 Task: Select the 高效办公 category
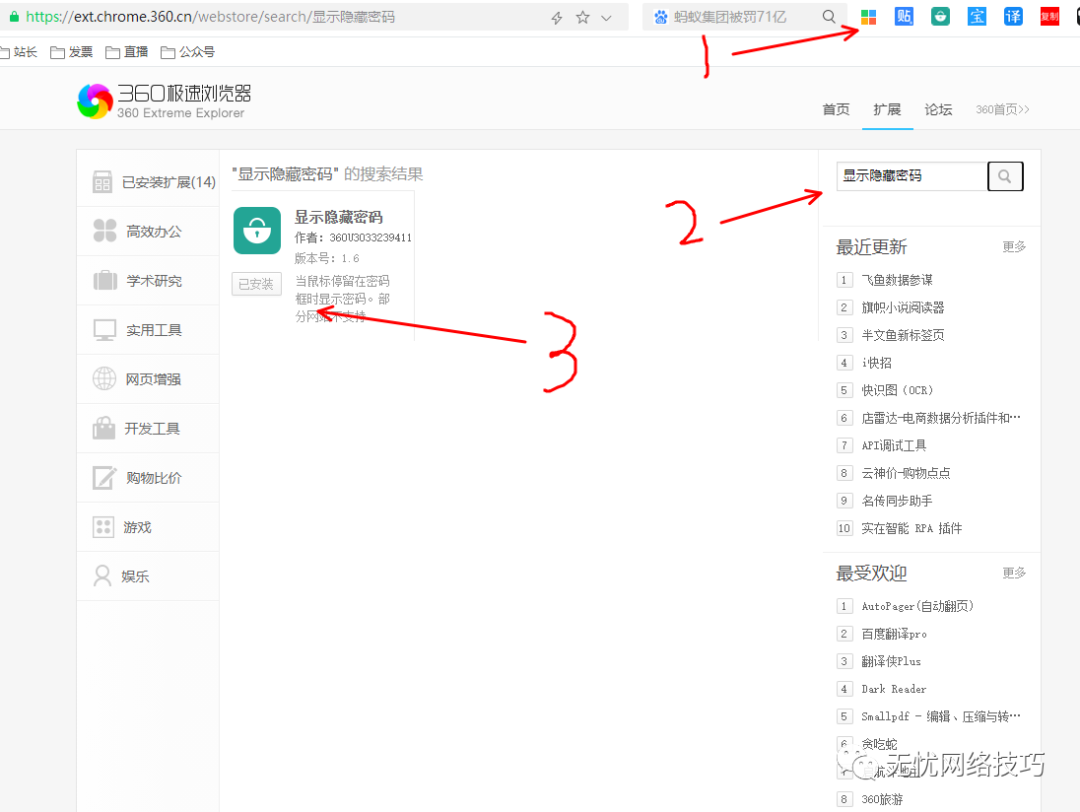point(148,231)
